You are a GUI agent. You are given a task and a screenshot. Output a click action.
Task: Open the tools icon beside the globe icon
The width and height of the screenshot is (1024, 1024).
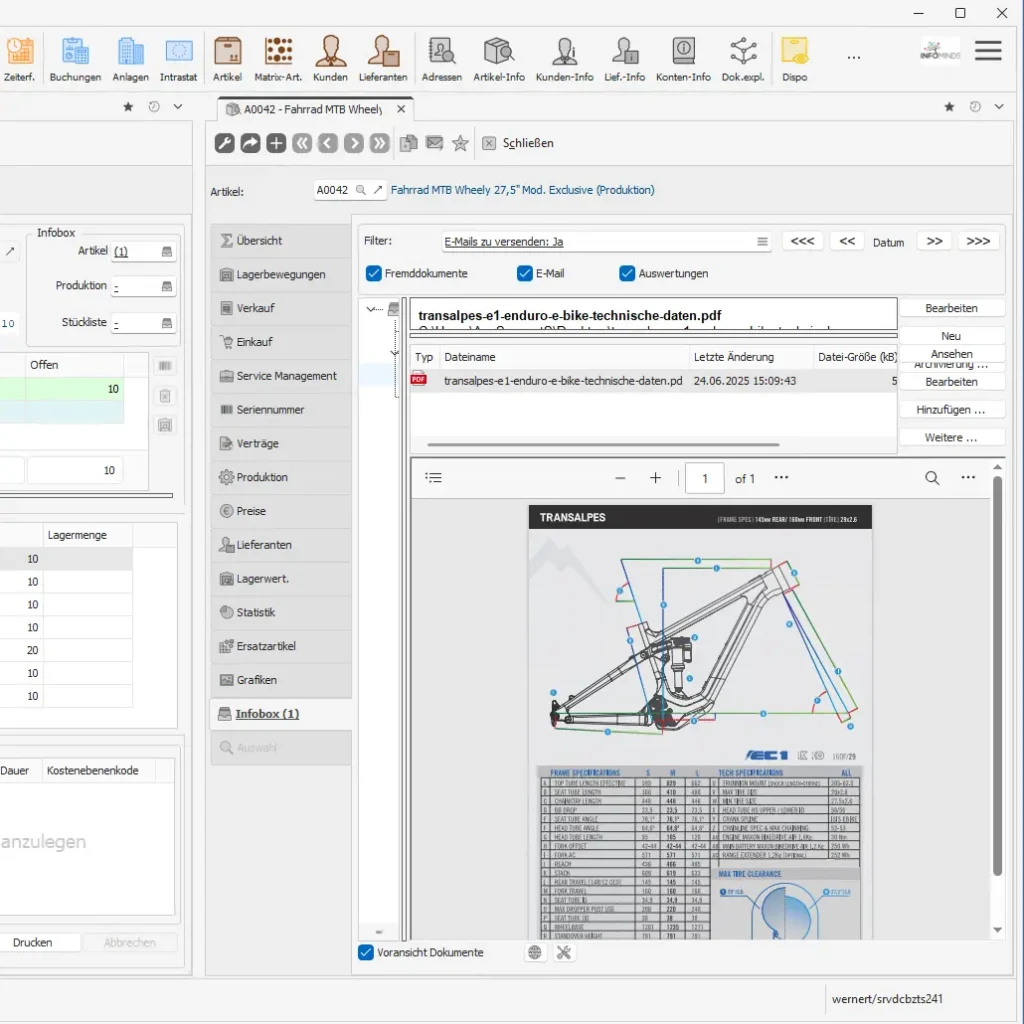[564, 953]
